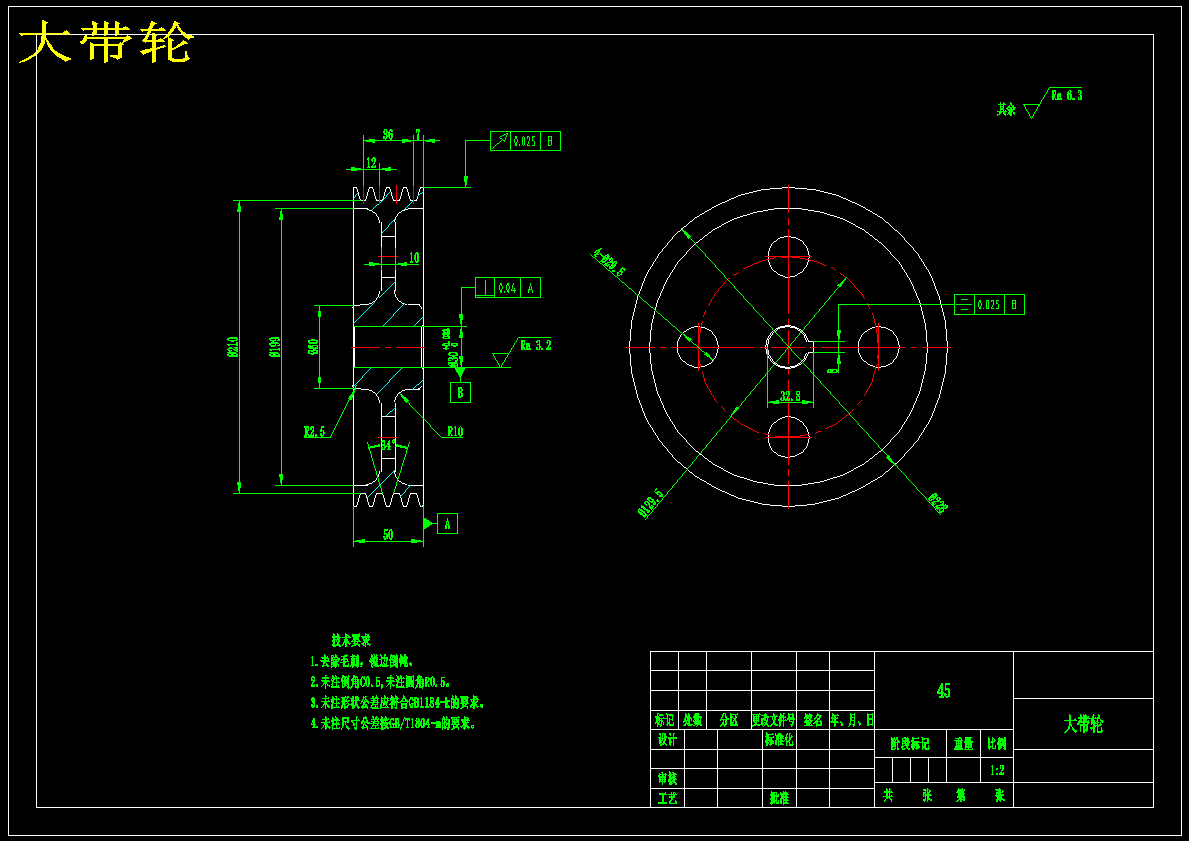Click the datum A box below section view

point(447,523)
